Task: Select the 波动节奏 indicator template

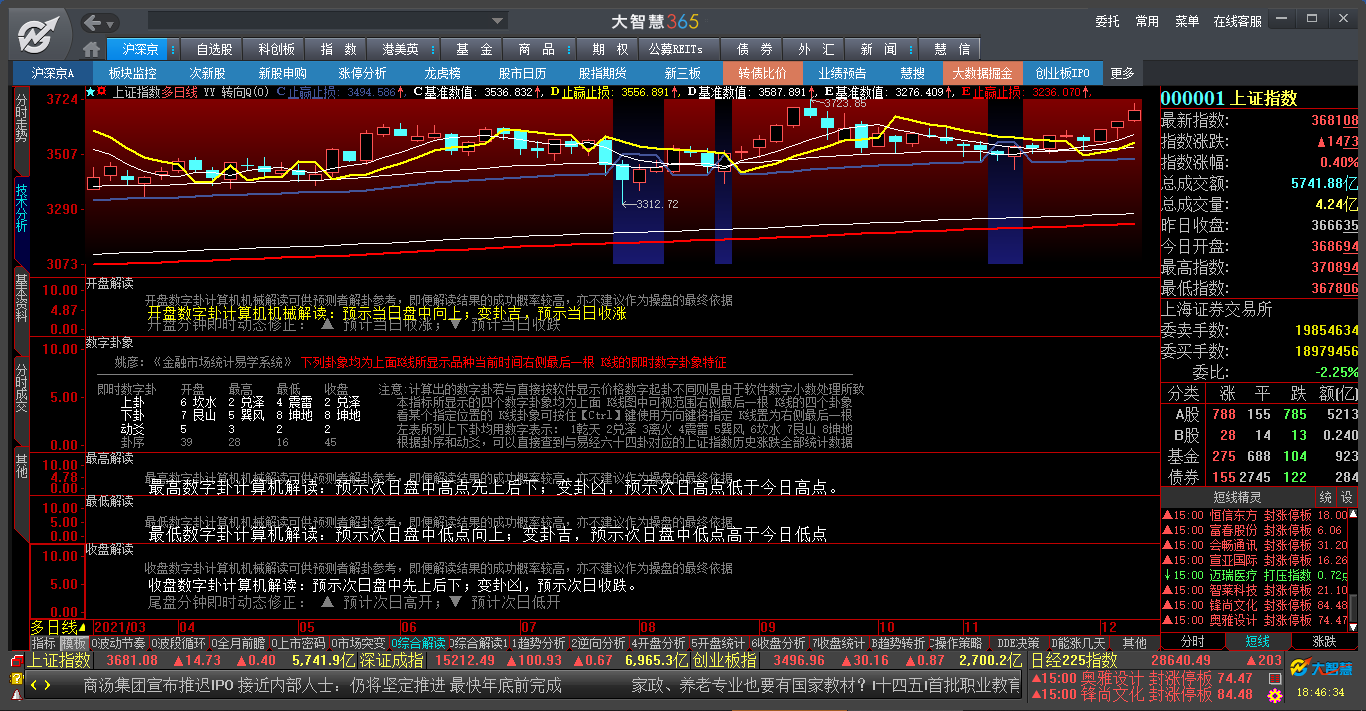Action: 118,643
